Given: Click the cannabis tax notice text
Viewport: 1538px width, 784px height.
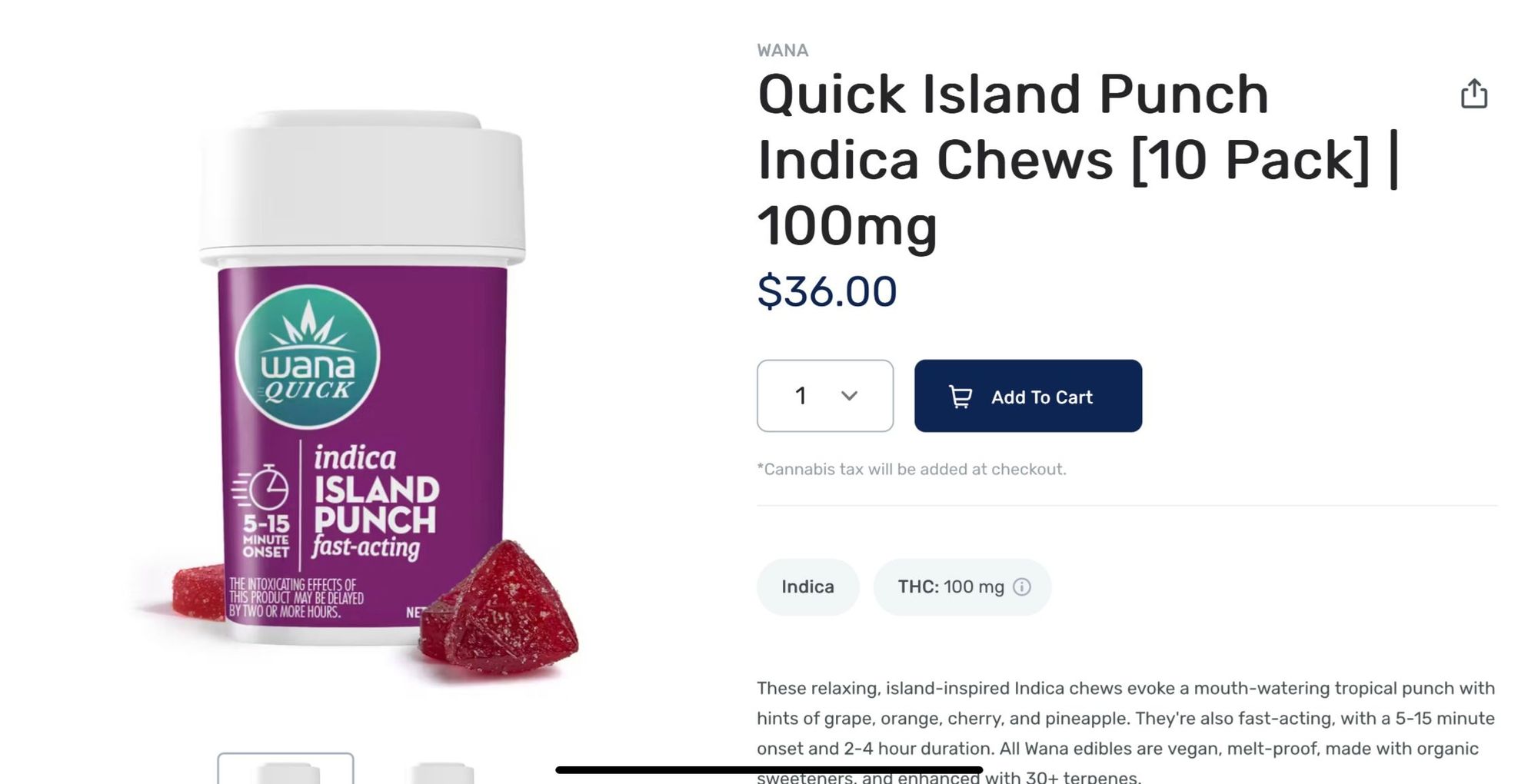Looking at the screenshot, I should 911,470.
